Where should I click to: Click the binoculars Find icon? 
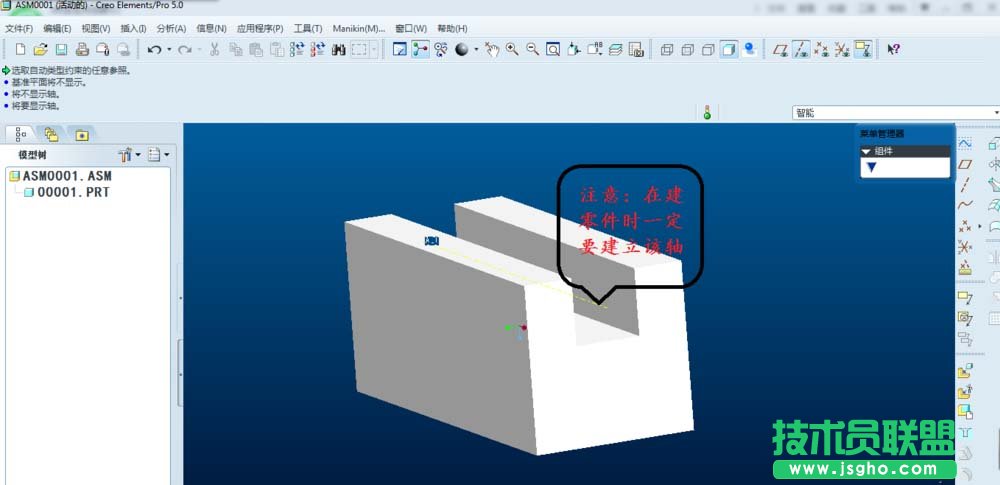click(x=338, y=49)
